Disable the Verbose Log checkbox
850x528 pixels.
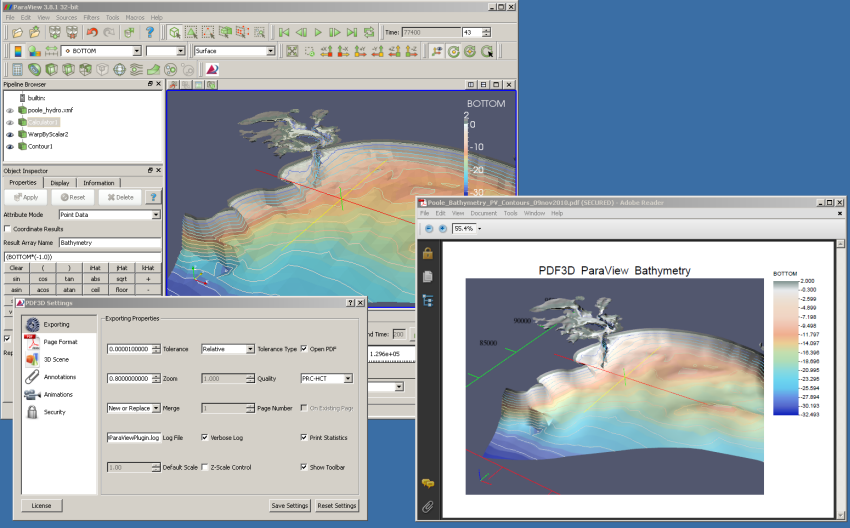[205, 437]
